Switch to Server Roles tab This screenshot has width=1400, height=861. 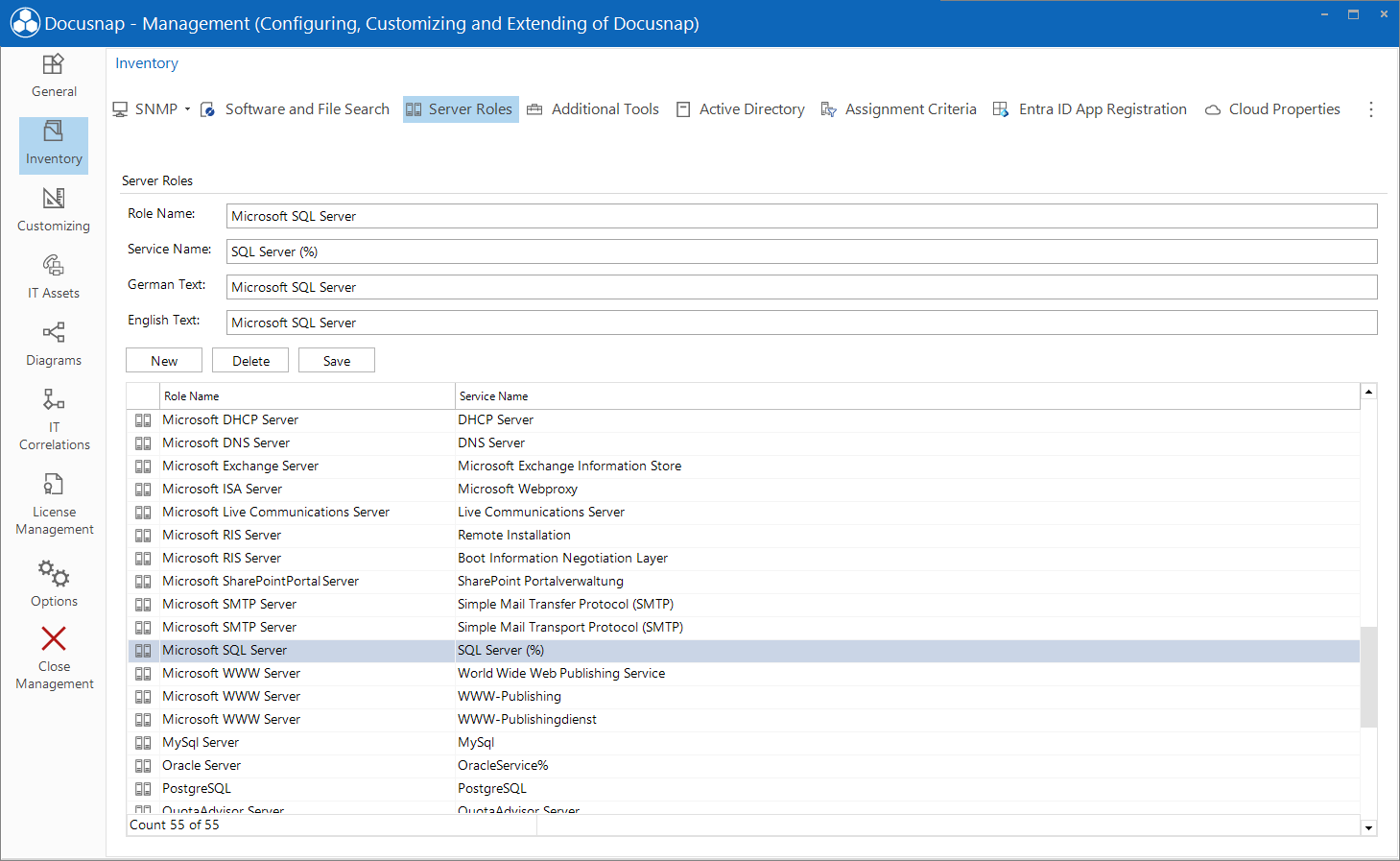click(x=461, y=109)
